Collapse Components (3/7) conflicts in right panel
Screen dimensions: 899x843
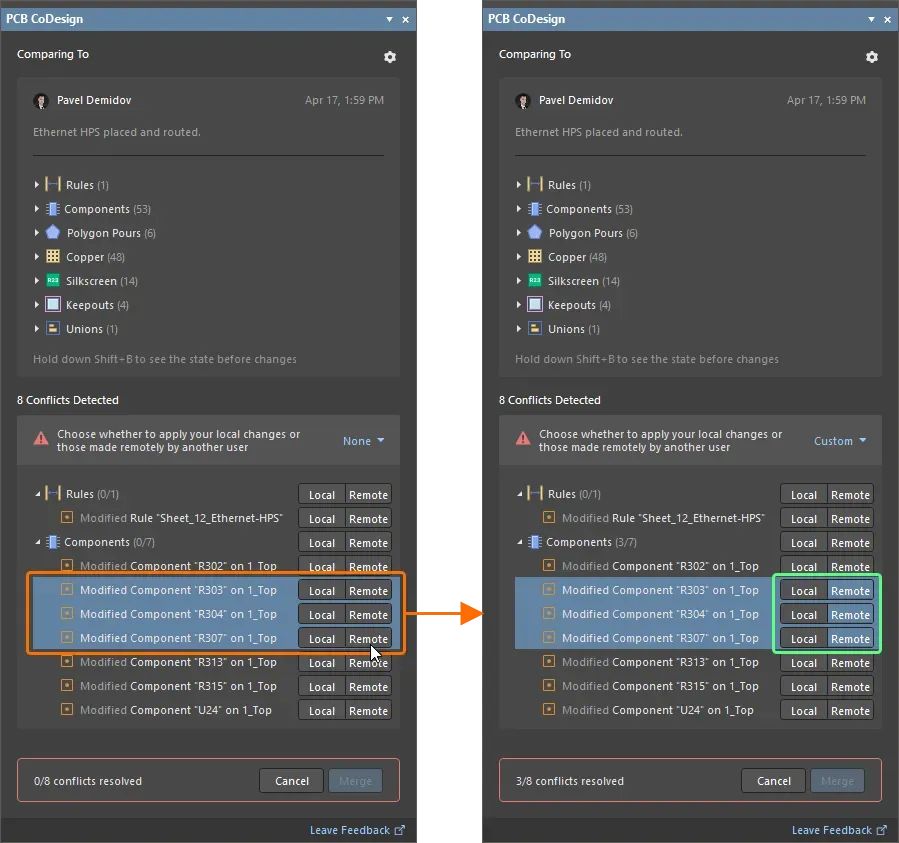[x=519, y=542]
